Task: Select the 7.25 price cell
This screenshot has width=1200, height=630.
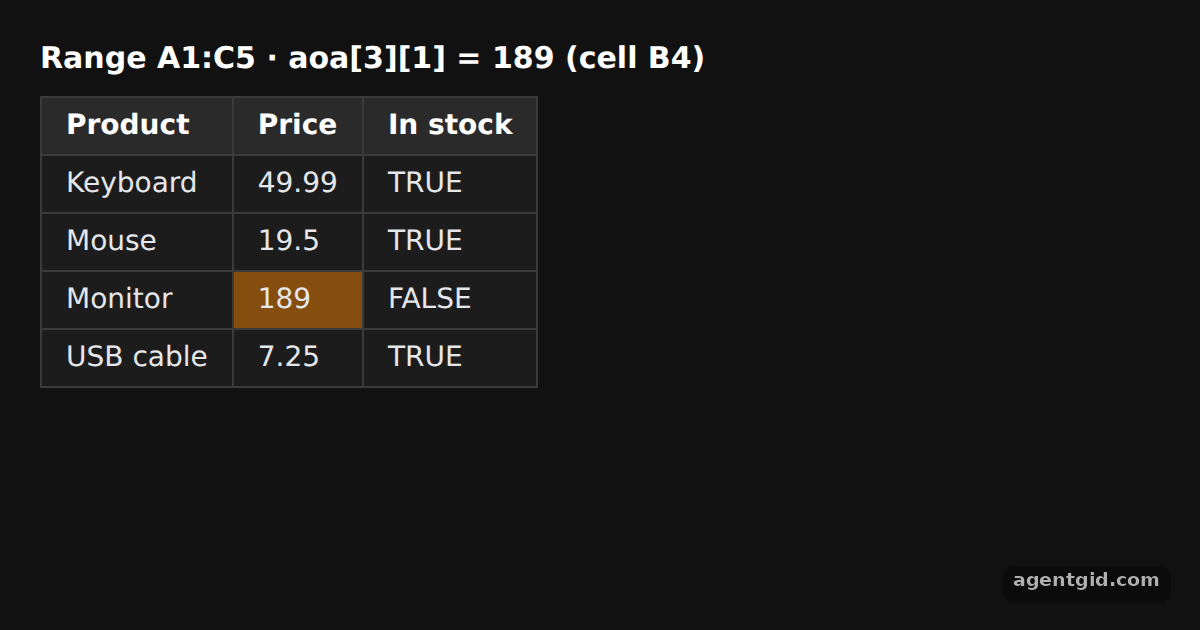Action: coord(298,358)
